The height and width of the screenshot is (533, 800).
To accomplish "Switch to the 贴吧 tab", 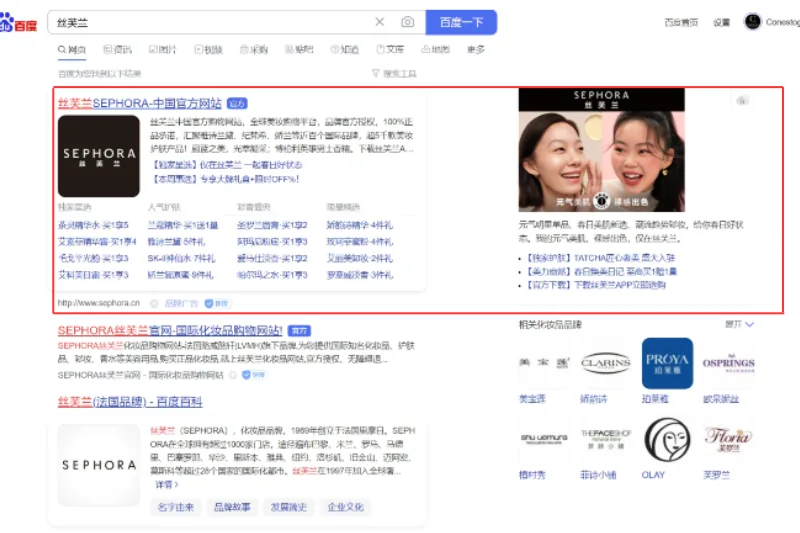I will pos(299,49).
